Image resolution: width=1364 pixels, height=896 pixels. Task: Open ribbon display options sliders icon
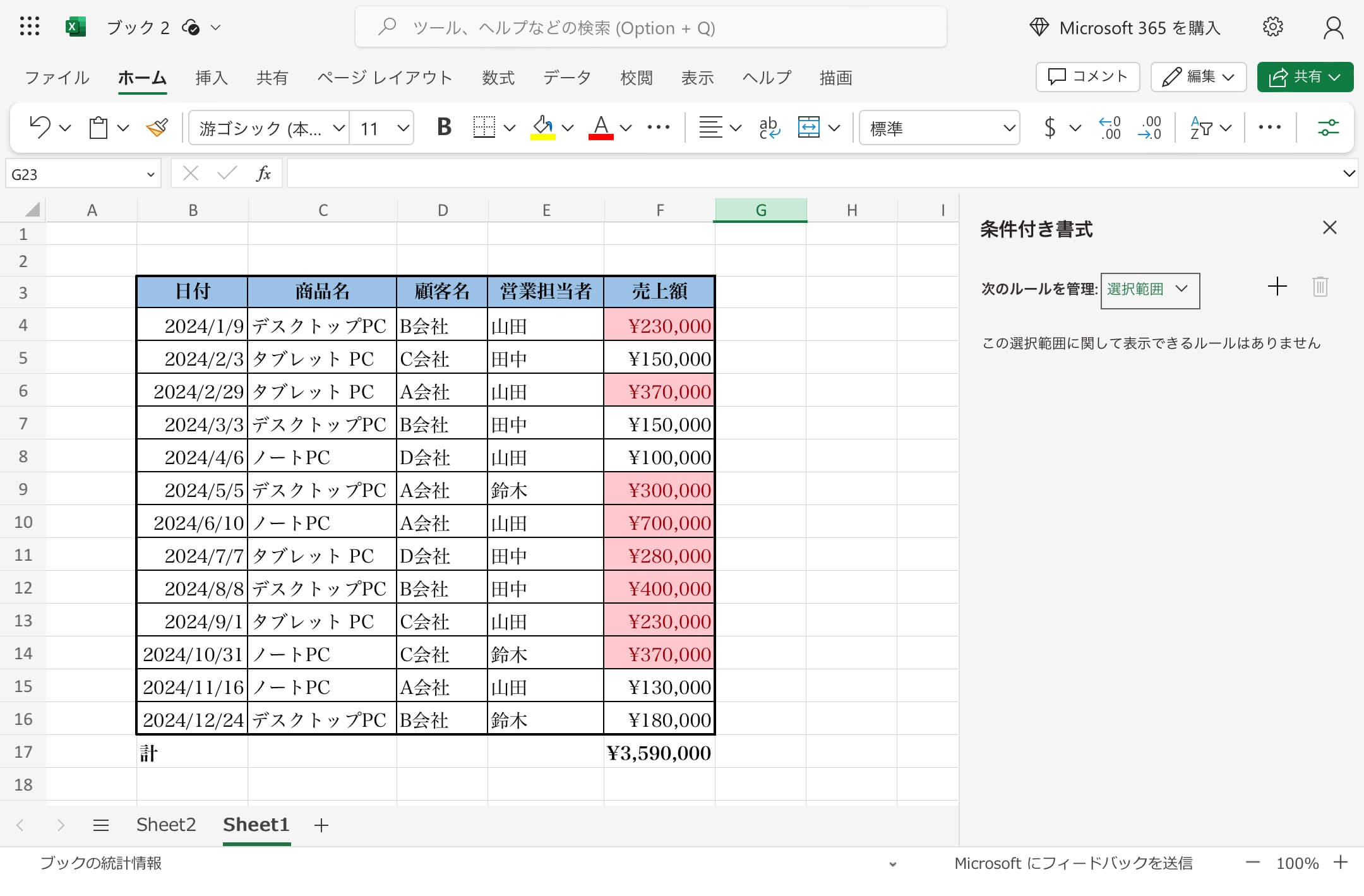coord(1328,128)
